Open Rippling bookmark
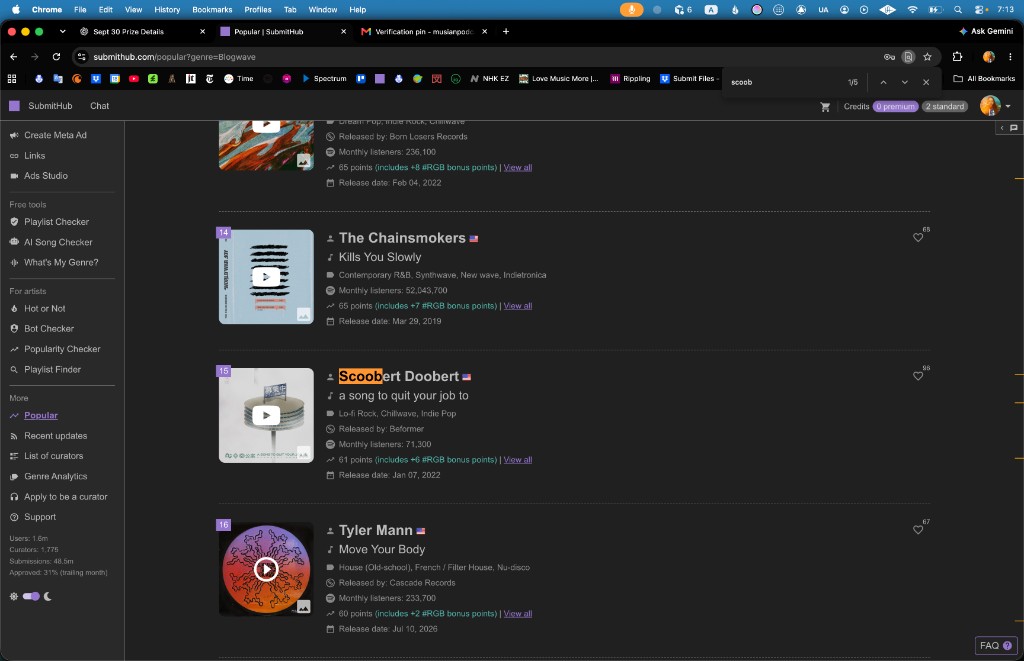1024x661 pixels. 630,78
